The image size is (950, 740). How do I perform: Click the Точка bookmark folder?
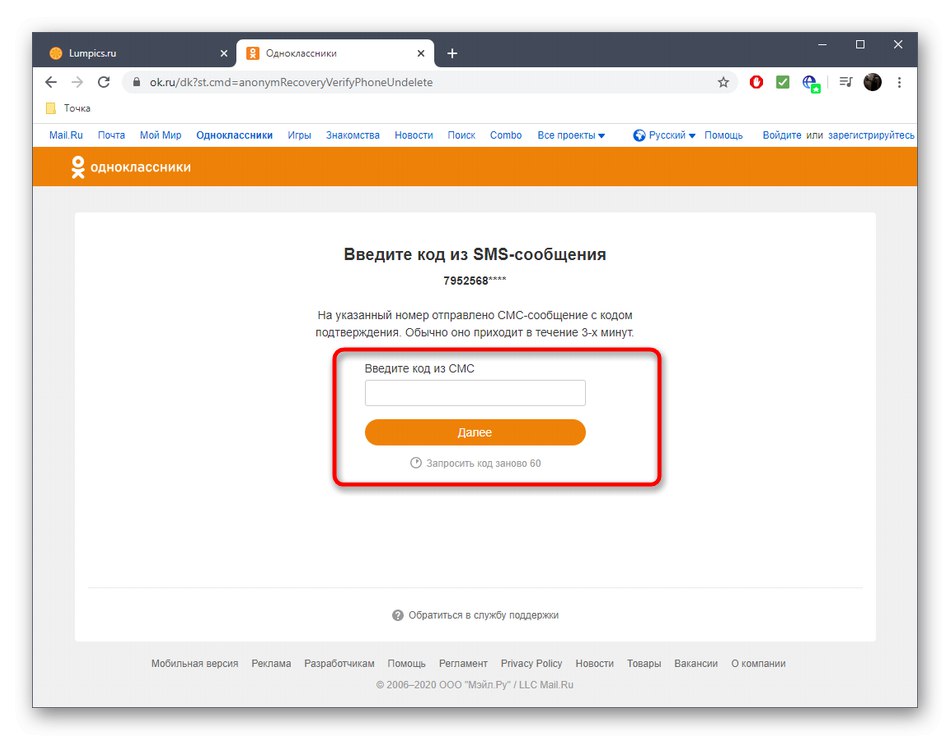[68, 108]
